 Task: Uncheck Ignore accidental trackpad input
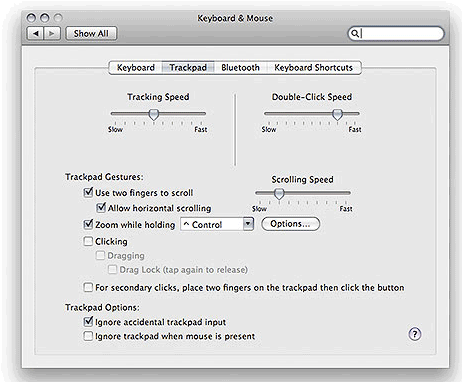[x=88, y=321]
